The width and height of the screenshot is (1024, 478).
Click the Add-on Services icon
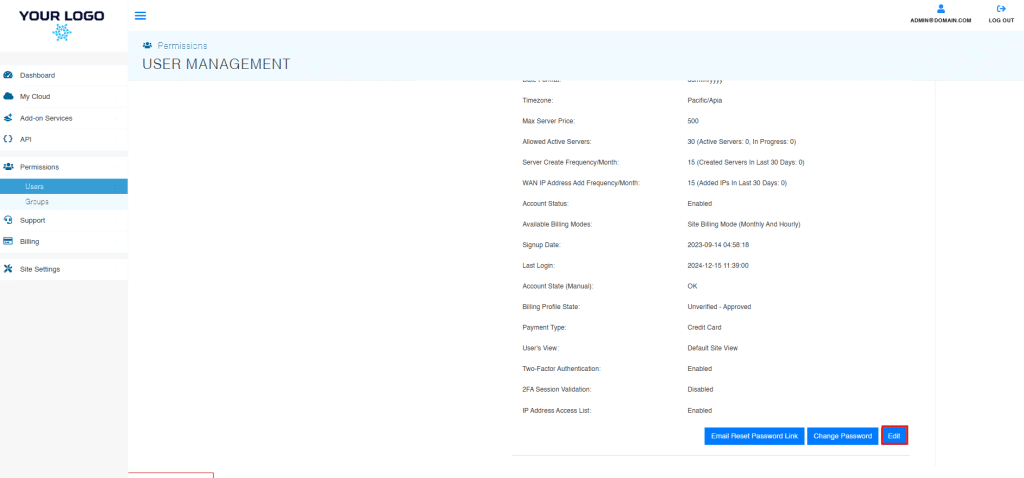pos(8,118)
